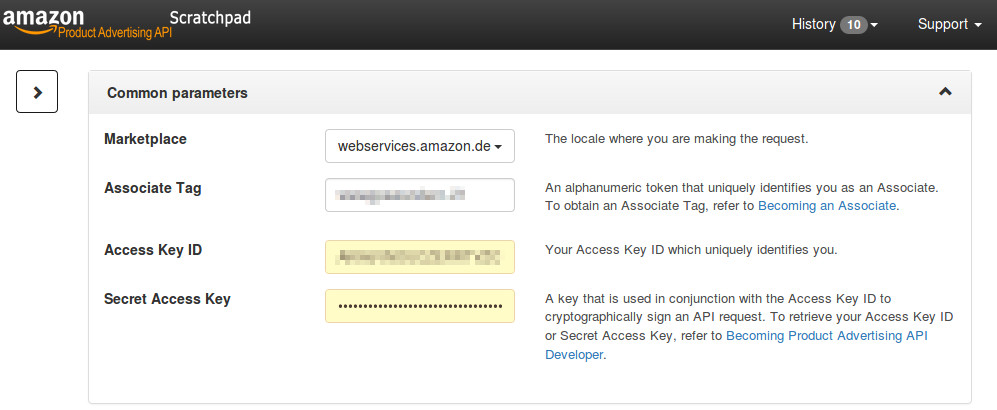Focus the Secret Access Key field
This screenshot has width=997, height=410.
420,306
